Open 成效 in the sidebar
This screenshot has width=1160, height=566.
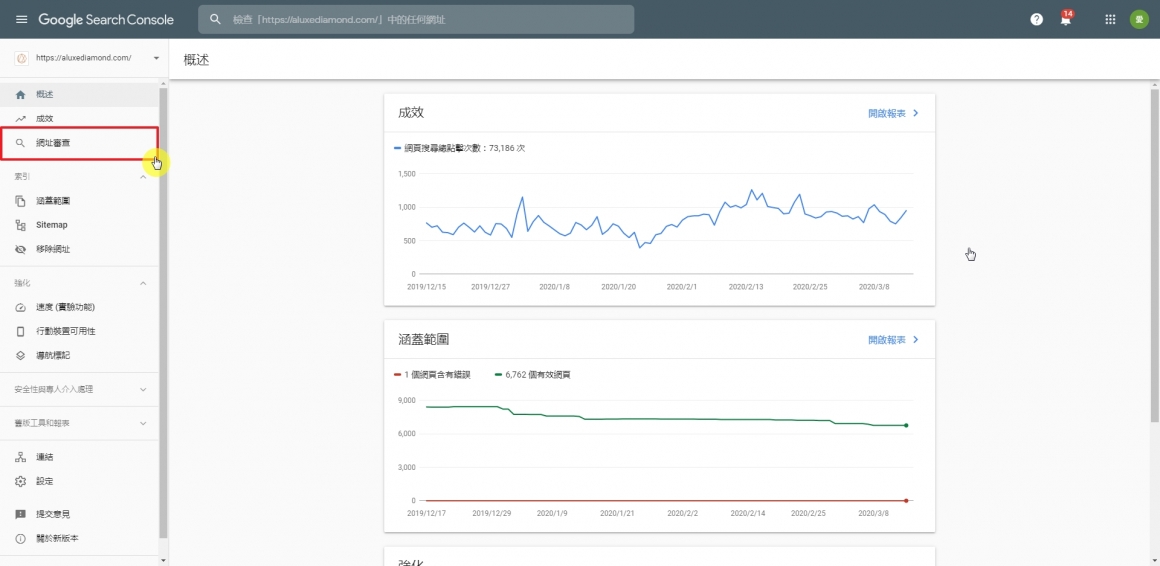79,118
